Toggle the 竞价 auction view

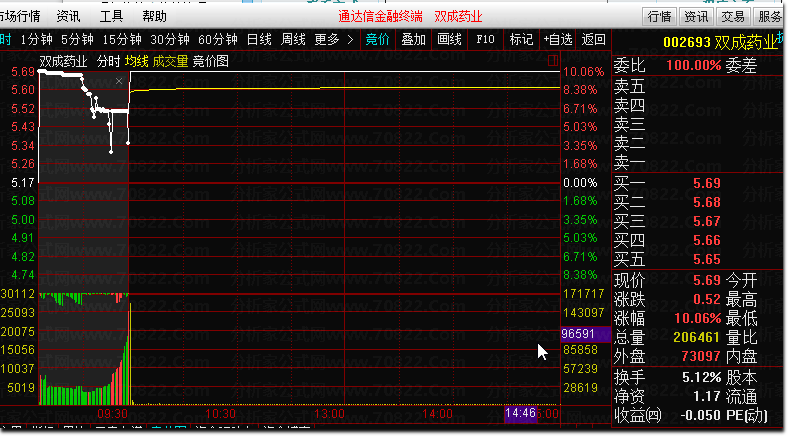pyautogui.click(x=378, y=39)
